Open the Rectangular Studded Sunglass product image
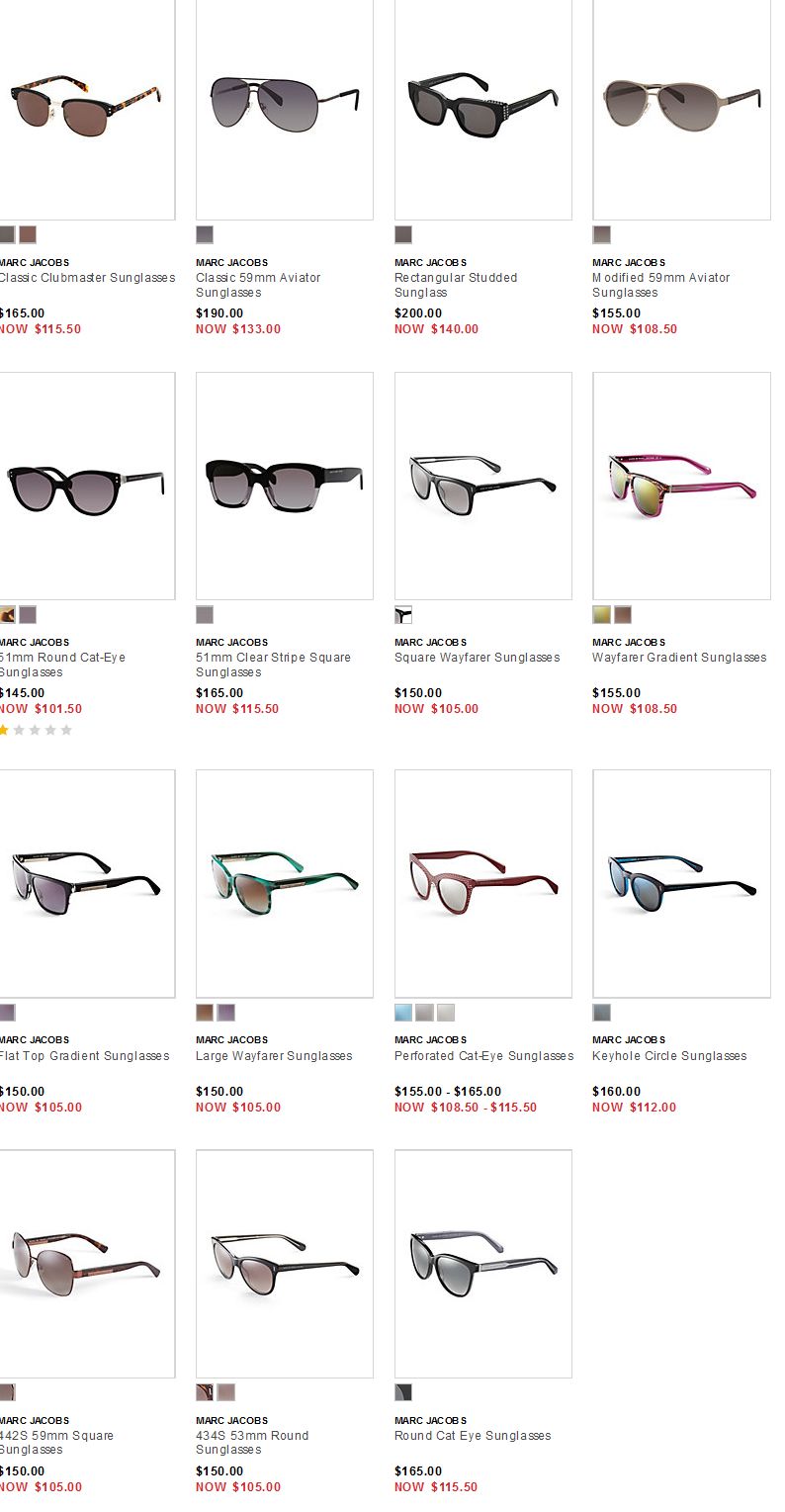 (483, 109)
